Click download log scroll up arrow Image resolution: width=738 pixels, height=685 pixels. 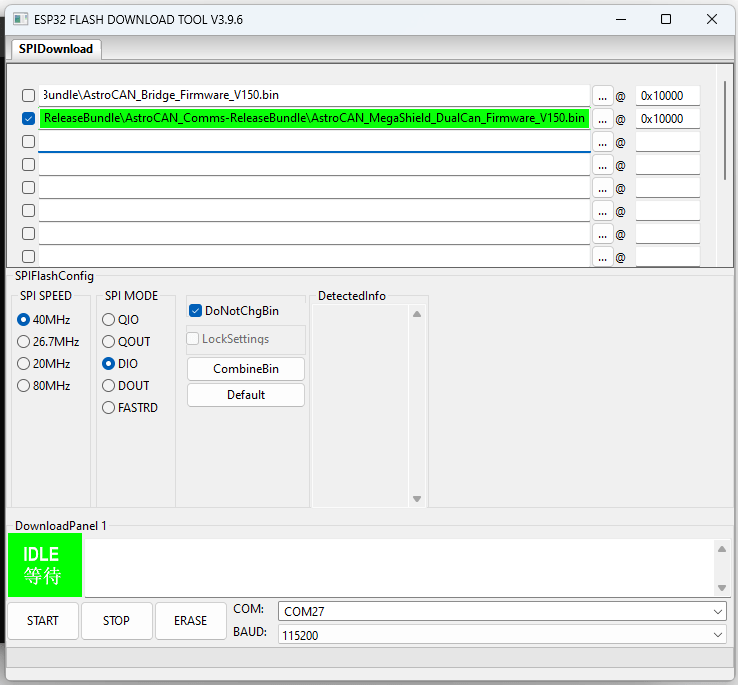tap(722, 549)
